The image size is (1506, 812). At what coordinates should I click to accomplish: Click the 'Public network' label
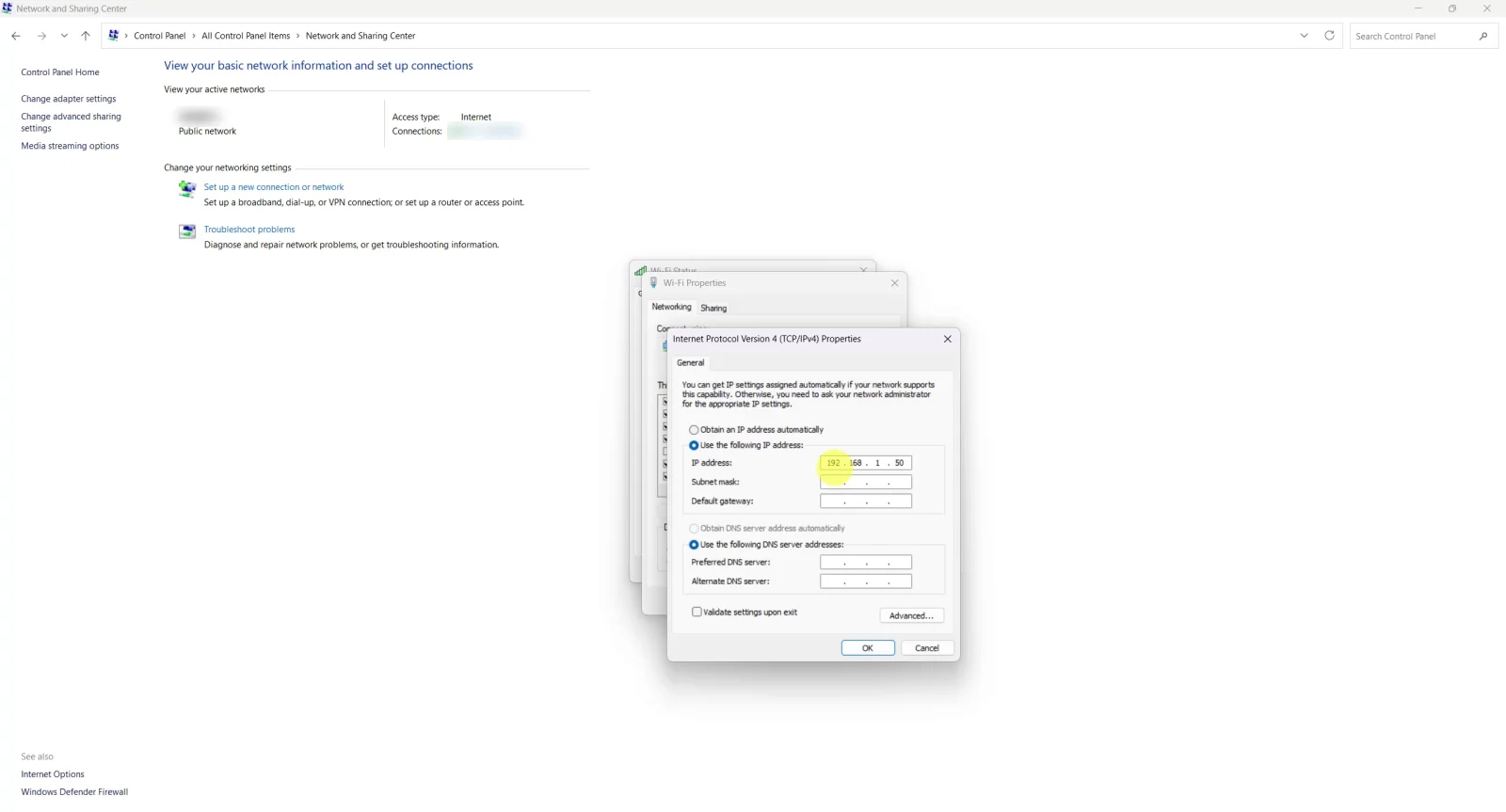[x=207, y=132]
